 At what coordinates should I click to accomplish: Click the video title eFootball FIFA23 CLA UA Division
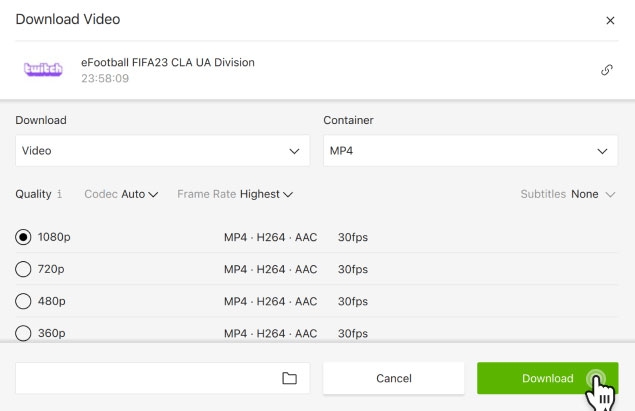tap(168, 62)
